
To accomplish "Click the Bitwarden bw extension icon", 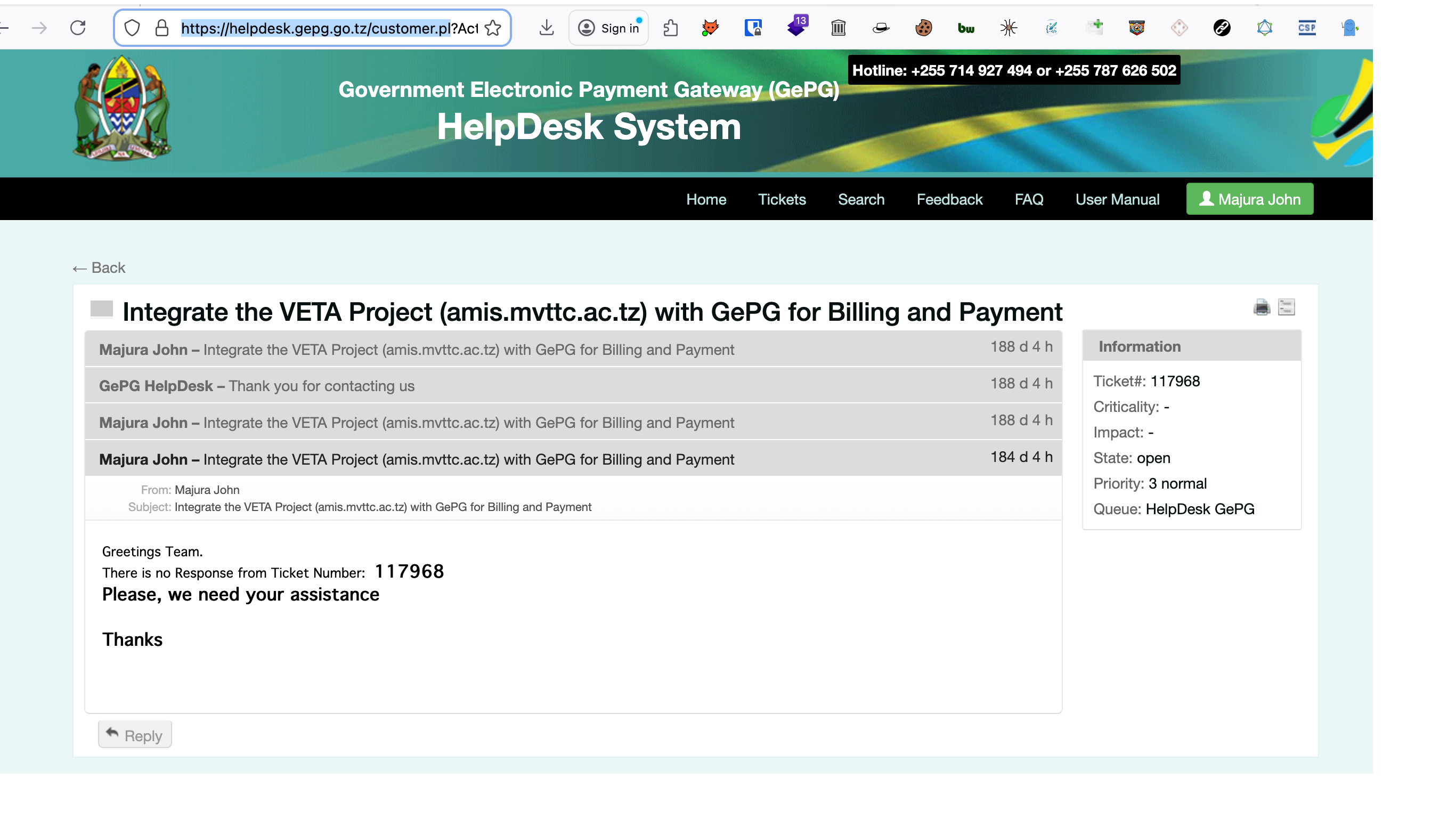I will pos(966,28).
